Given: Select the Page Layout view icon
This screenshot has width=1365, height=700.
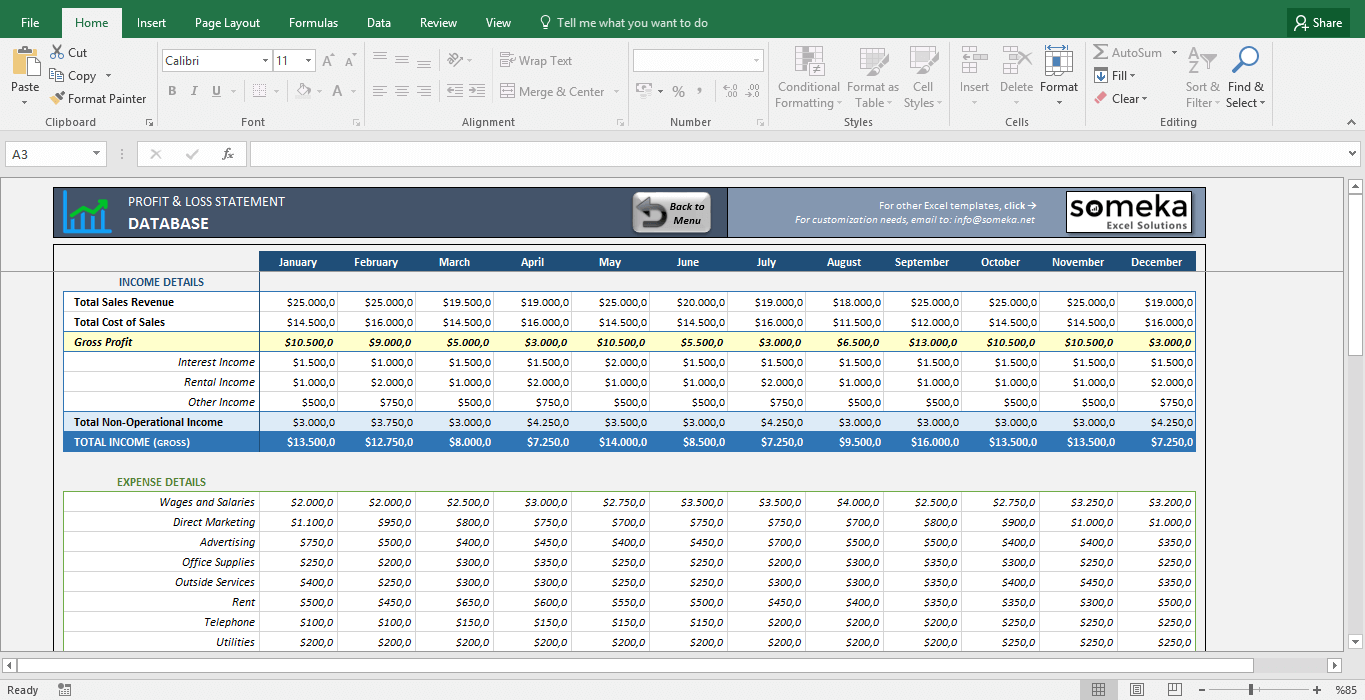Looking at the screenshot, I should [x=1137, y=689].
